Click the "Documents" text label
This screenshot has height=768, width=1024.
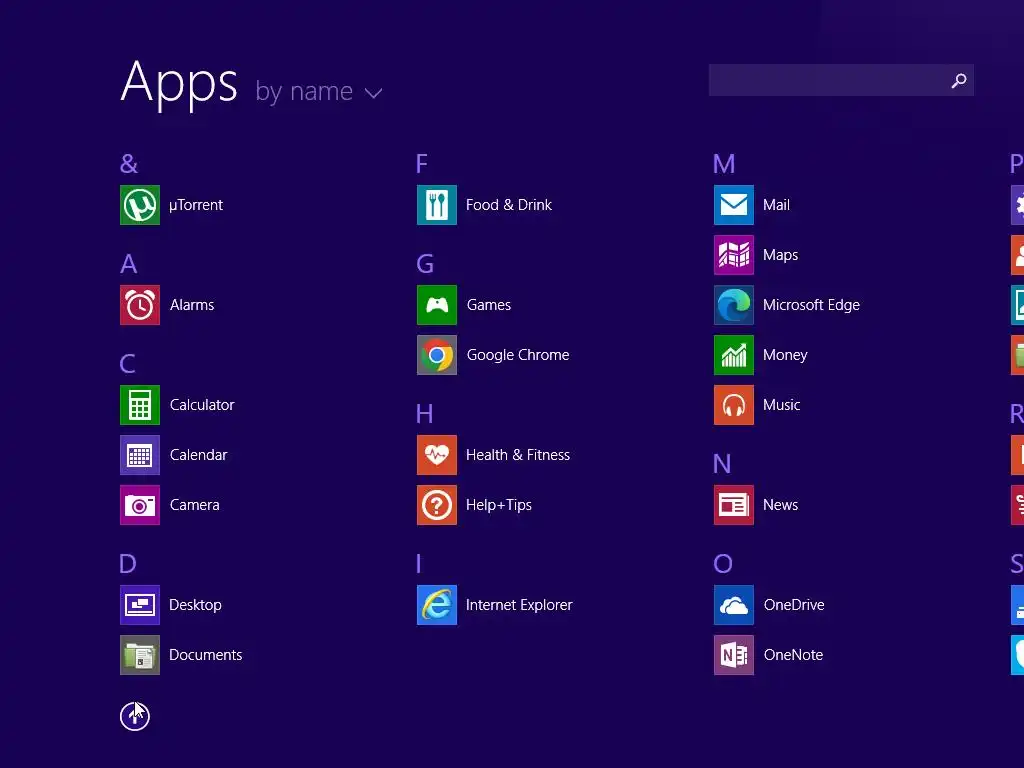[x=206, y=655]
